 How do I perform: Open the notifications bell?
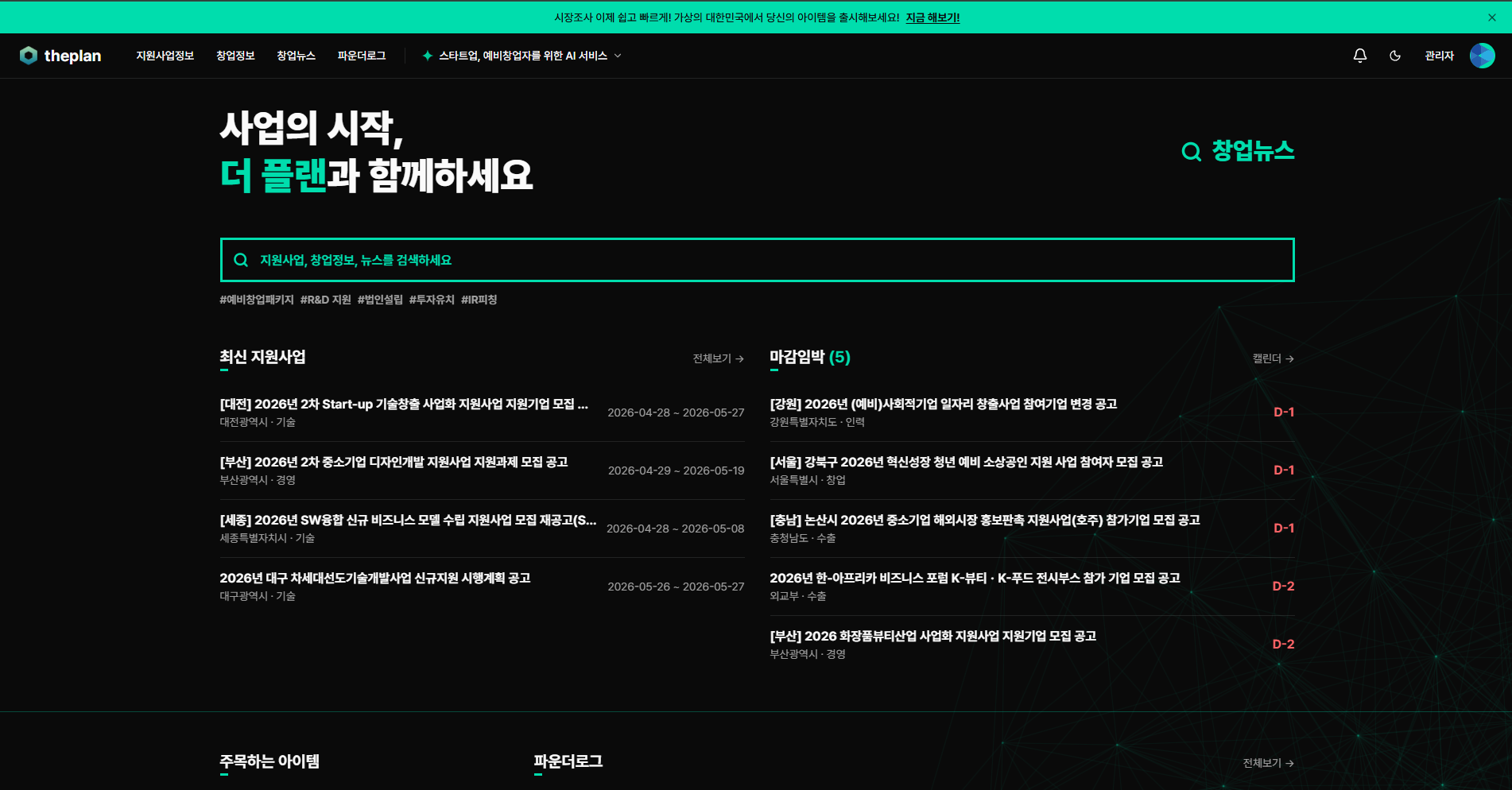click(x=1360, y=56)
